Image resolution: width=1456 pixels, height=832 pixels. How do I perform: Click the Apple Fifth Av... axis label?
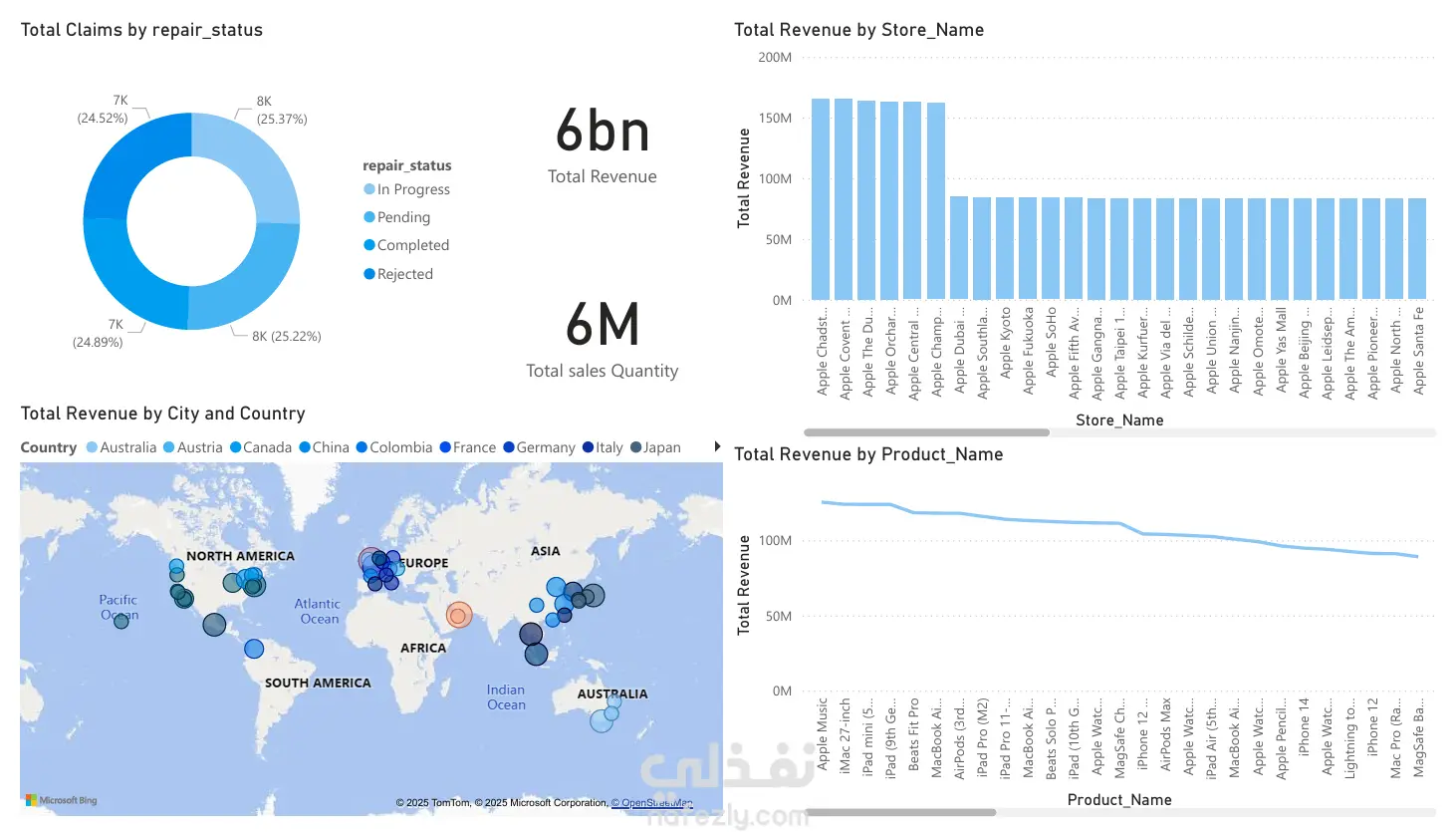1075,353
